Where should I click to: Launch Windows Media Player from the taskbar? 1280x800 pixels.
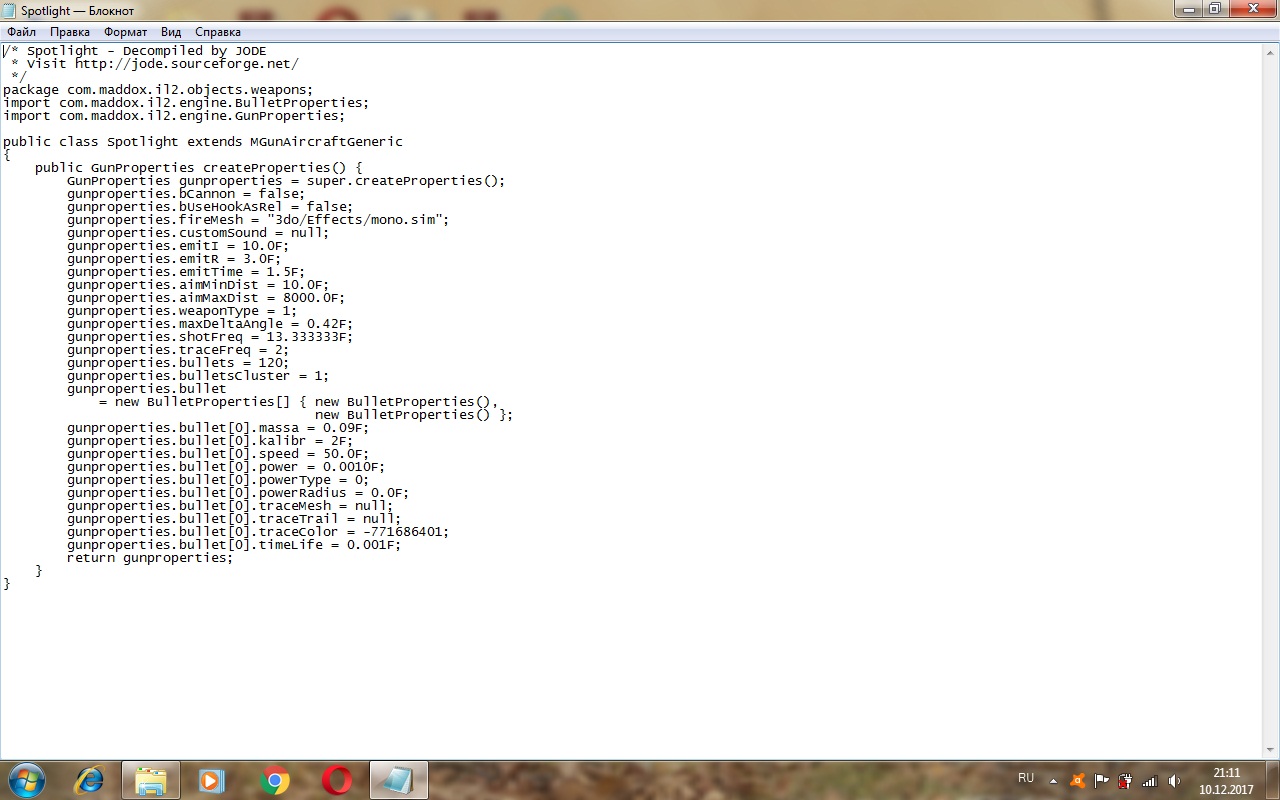(x=212, y=780)
